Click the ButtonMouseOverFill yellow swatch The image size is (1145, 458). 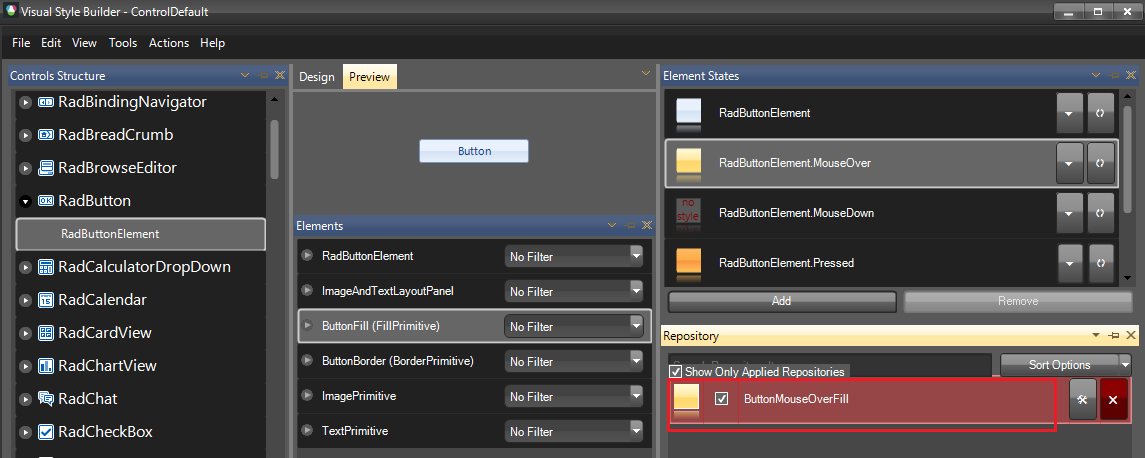tap(686, 400)
